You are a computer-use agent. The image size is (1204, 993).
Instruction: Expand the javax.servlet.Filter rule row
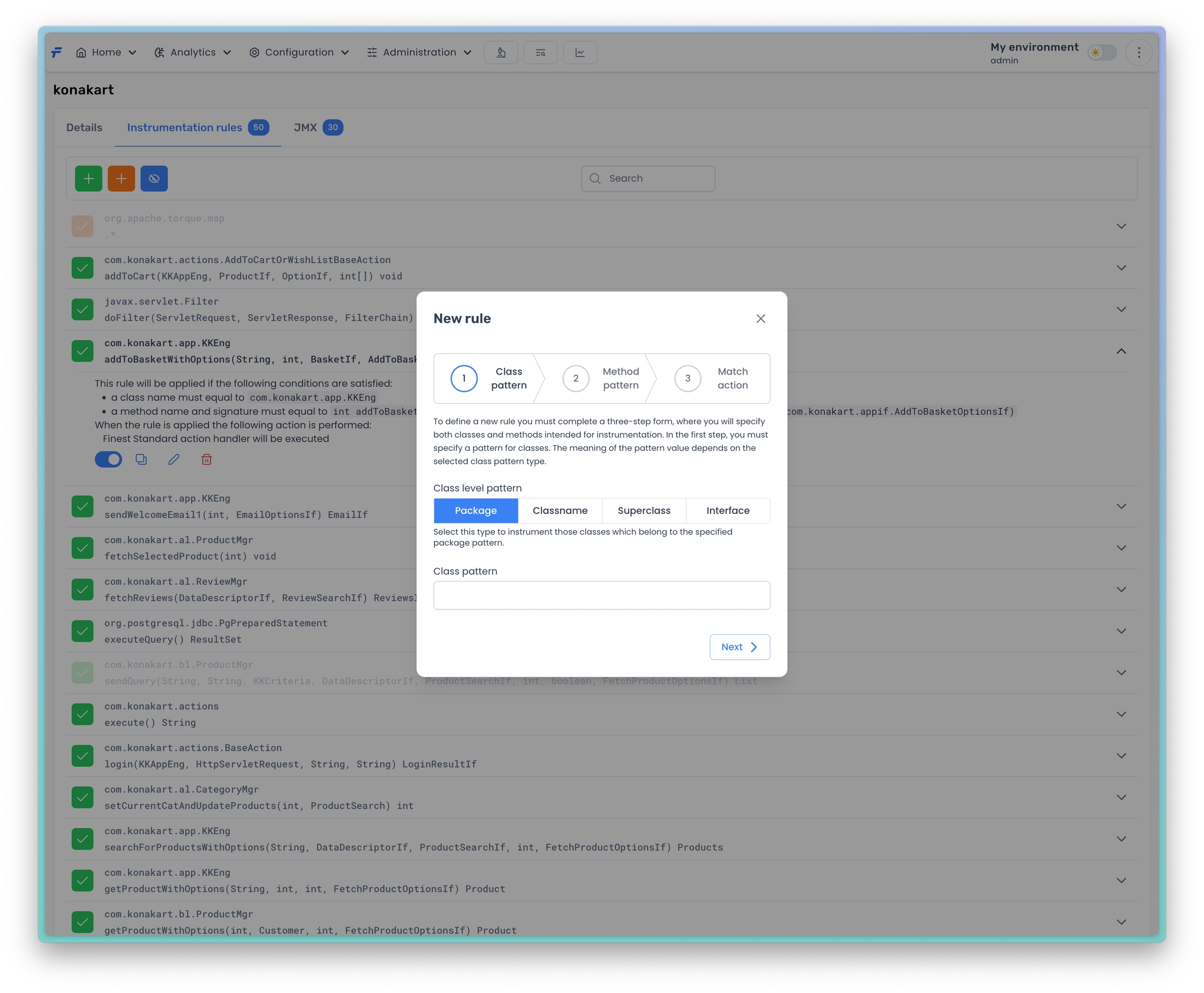point(1121,309)
